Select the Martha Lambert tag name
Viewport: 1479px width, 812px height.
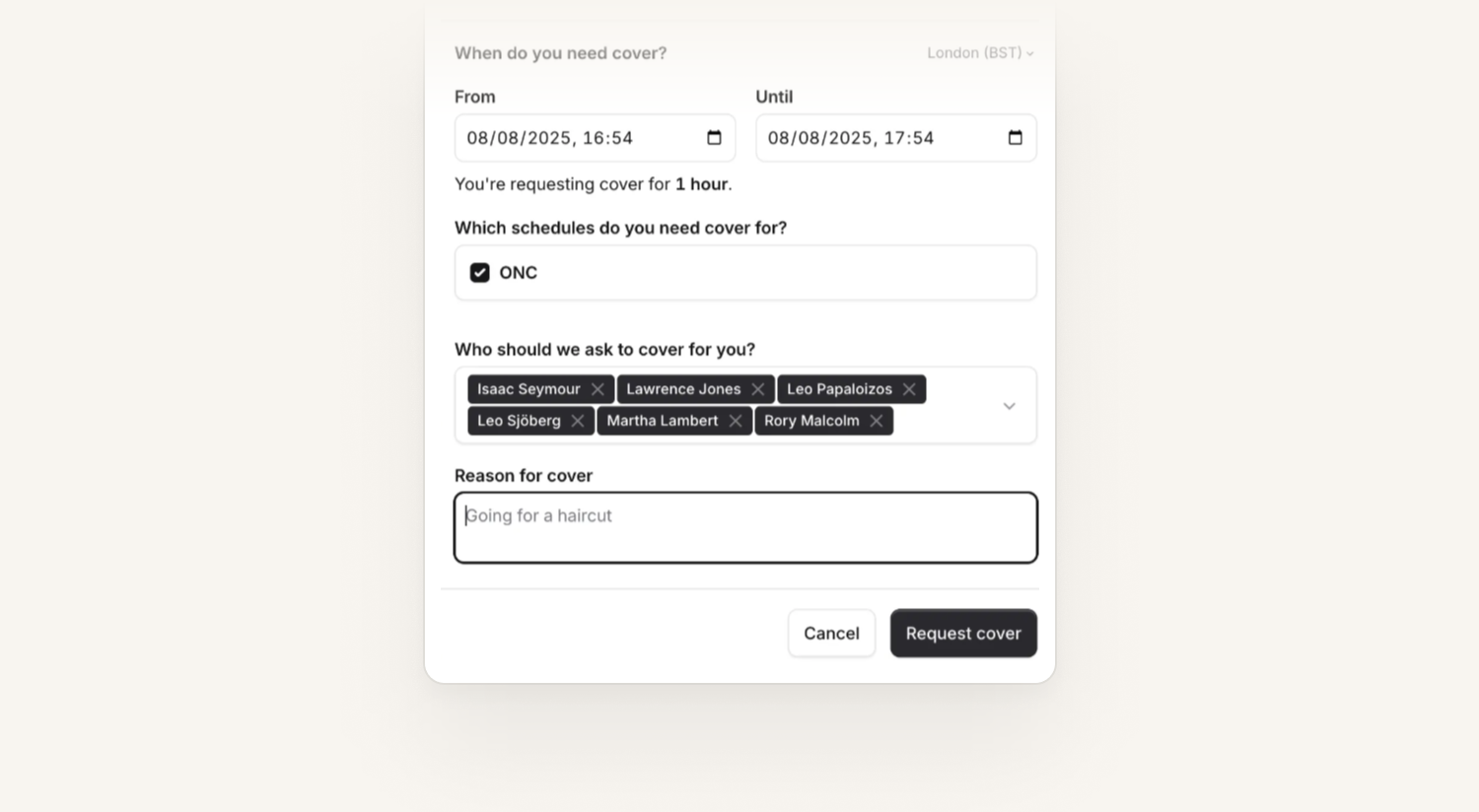pos(663,421)
